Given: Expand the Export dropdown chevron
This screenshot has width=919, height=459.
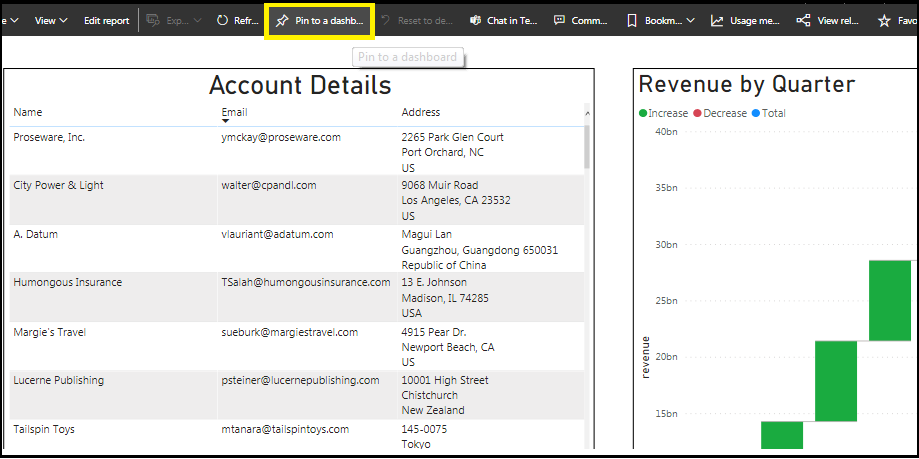Looking at the screenshot, I should [198, 21].
